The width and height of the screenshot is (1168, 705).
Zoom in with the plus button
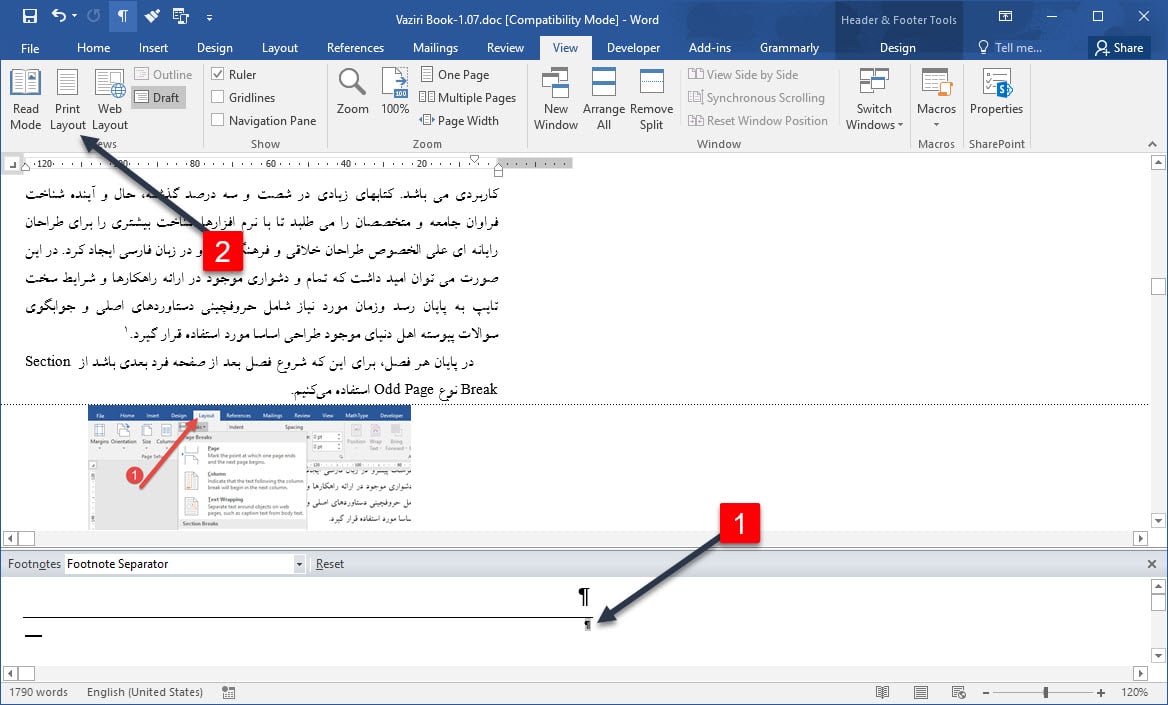click(x=1101, y=692)
